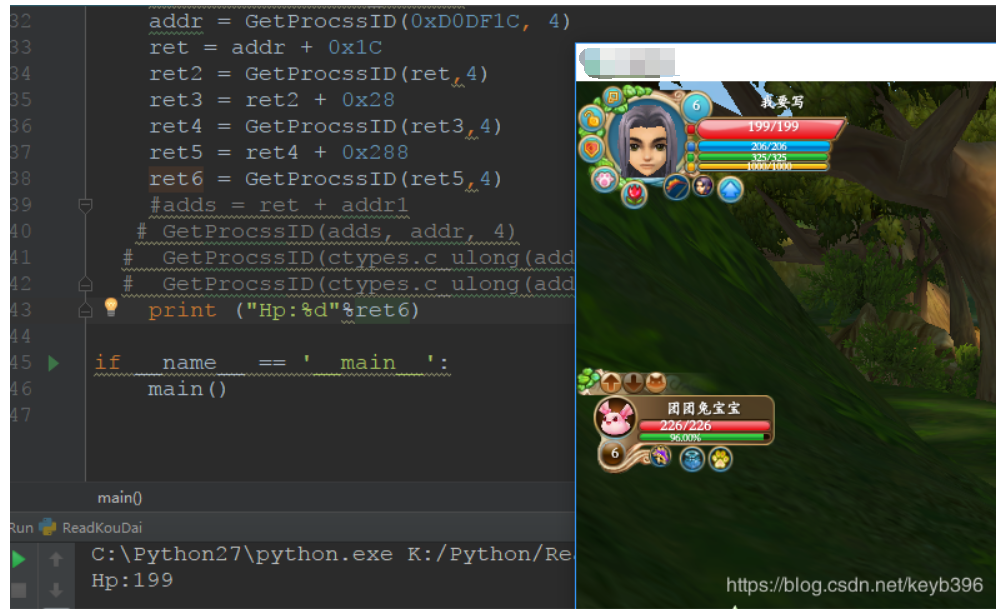The height and width of the screenshot is (610, 998).
Task: Click the python.exe command line in console
Action: pyautogui.click(x=332, y=555)
